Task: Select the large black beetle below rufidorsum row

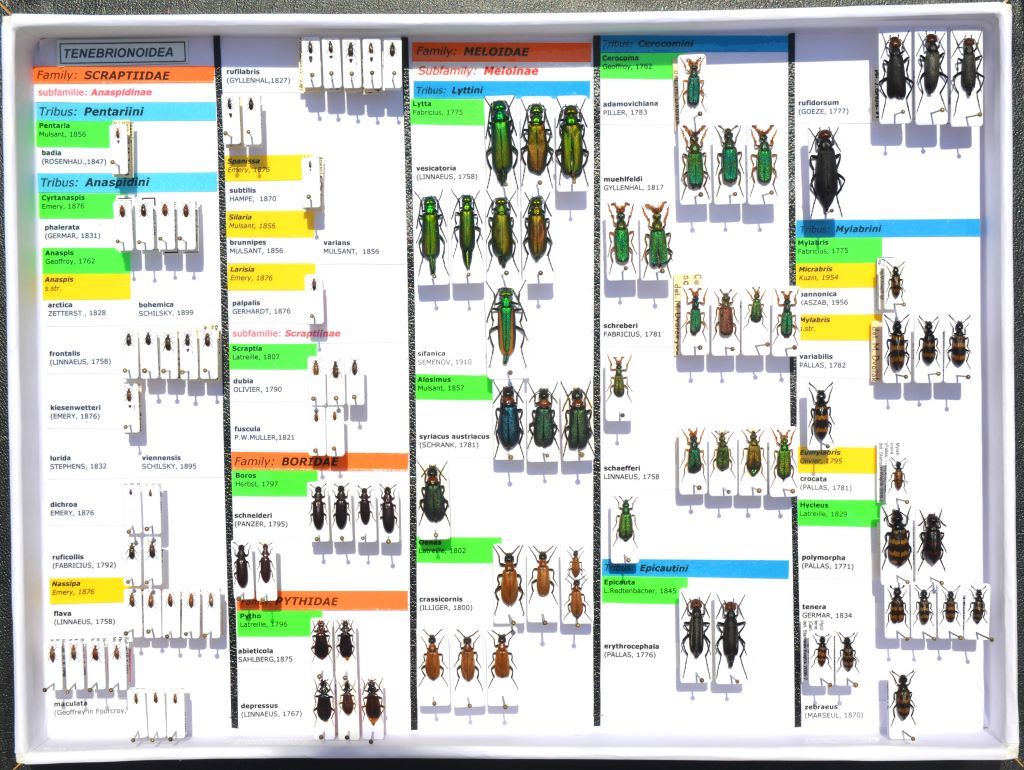Action: point(826,172)
